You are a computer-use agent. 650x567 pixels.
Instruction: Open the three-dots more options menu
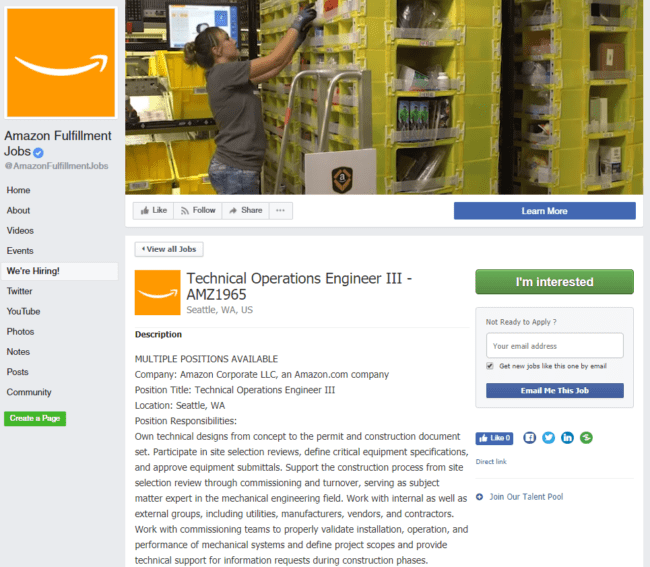pos(281,211)
